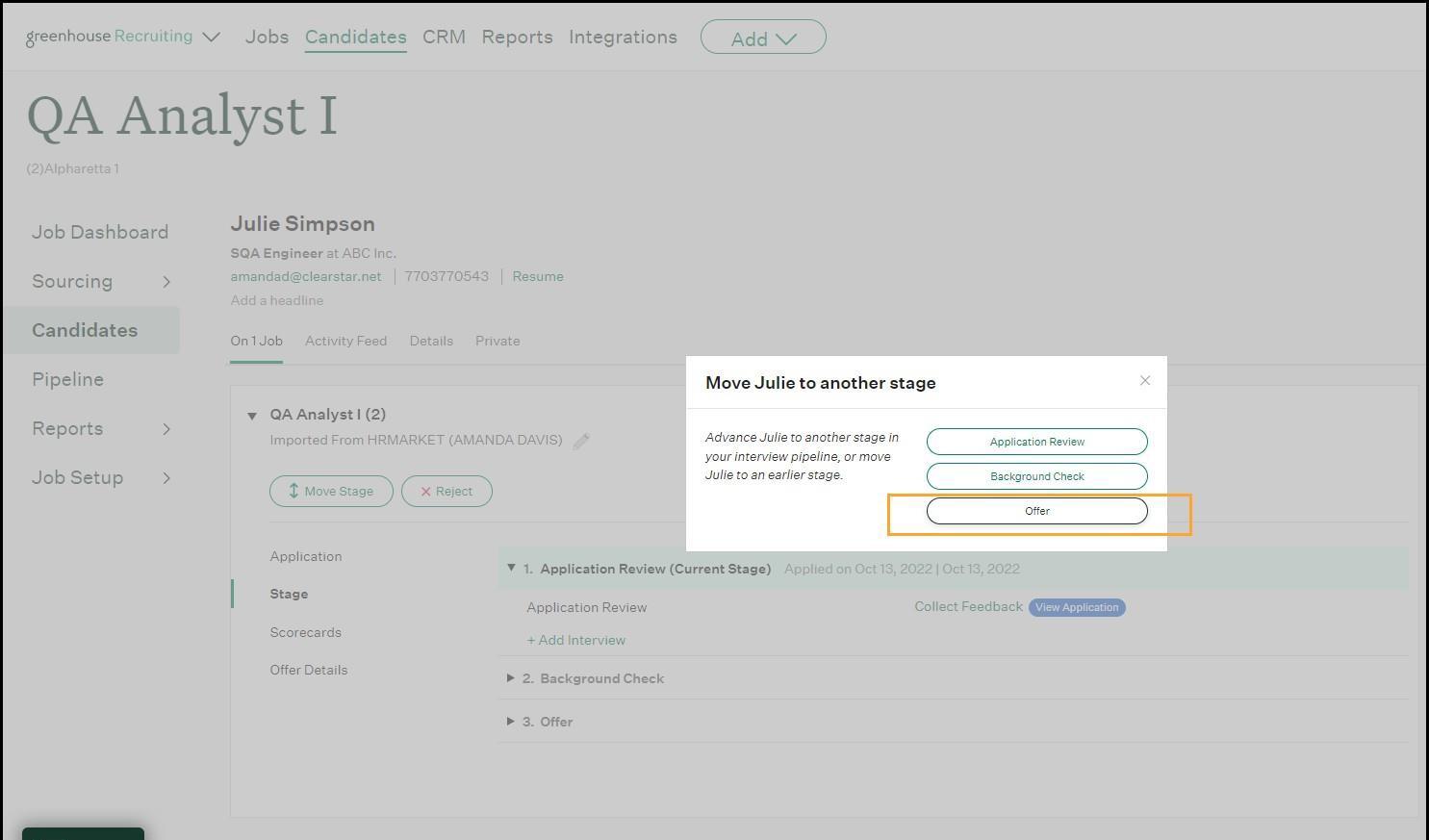1429x840 pixels.
Task: Choose Offer stage button in dialog
Action: [1037, 511]
